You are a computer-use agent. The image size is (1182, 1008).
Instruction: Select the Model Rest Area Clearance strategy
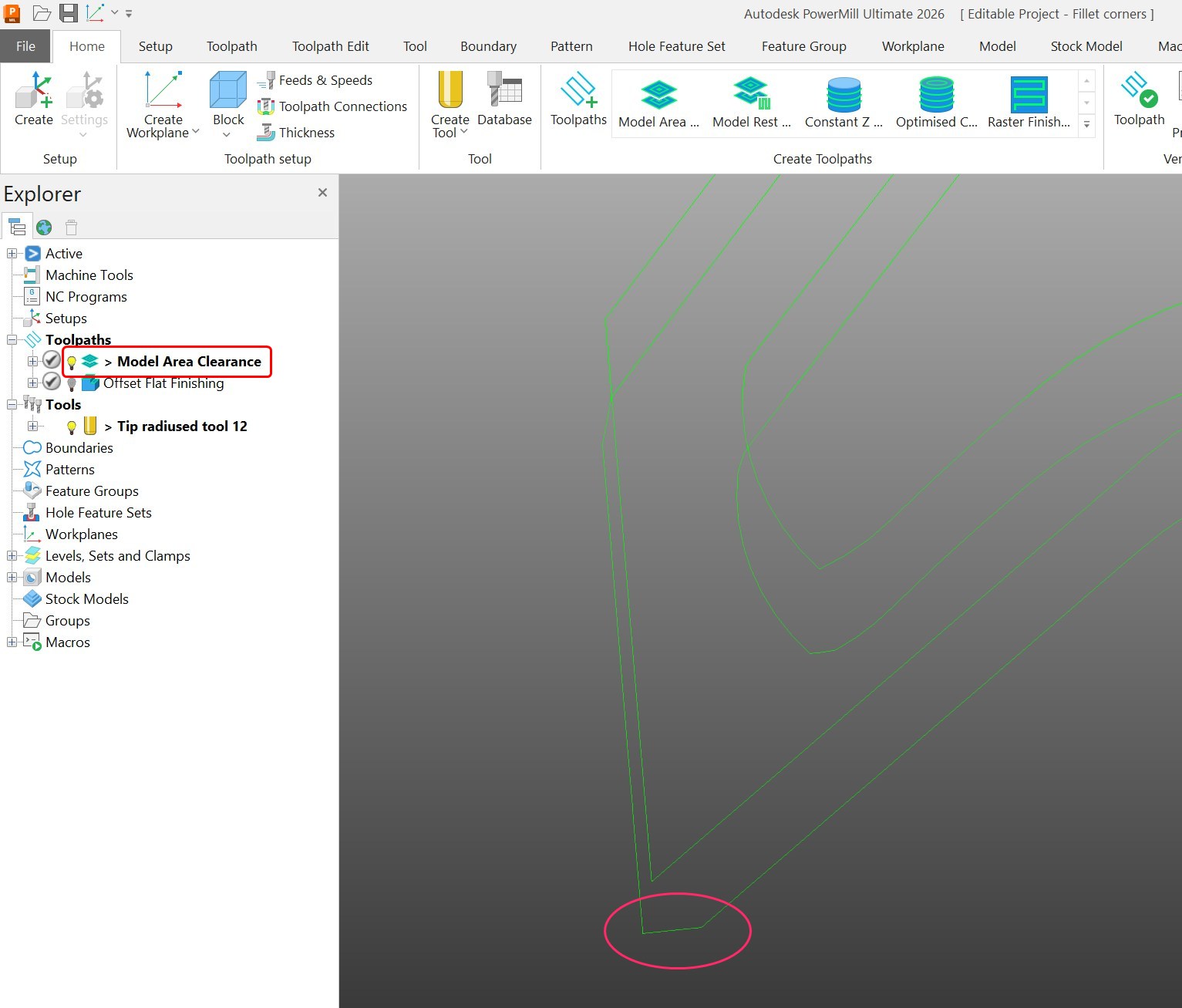point(750,94)
